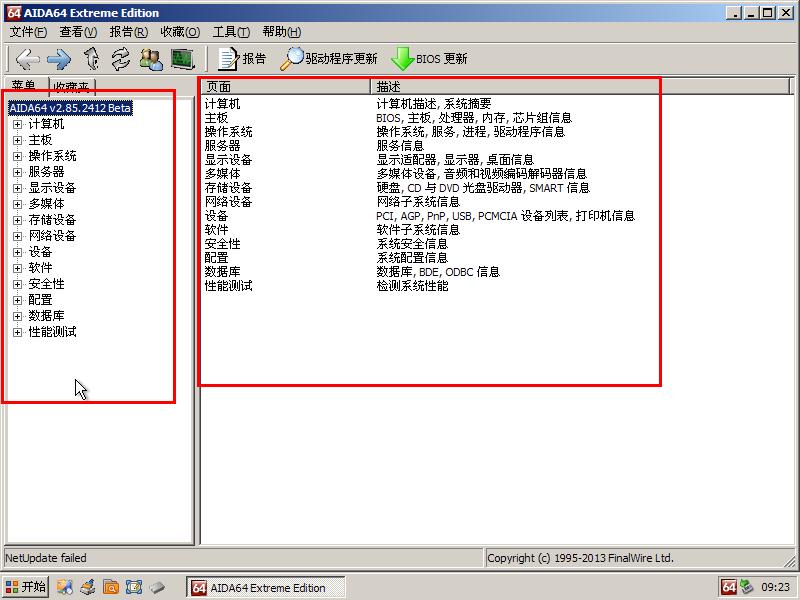Select 显示设备 in the page list

[x=229, y=160]
